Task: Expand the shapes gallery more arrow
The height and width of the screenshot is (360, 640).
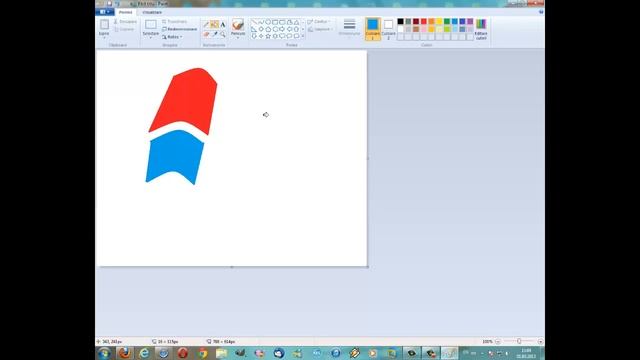Action: [x=303, y=36]
